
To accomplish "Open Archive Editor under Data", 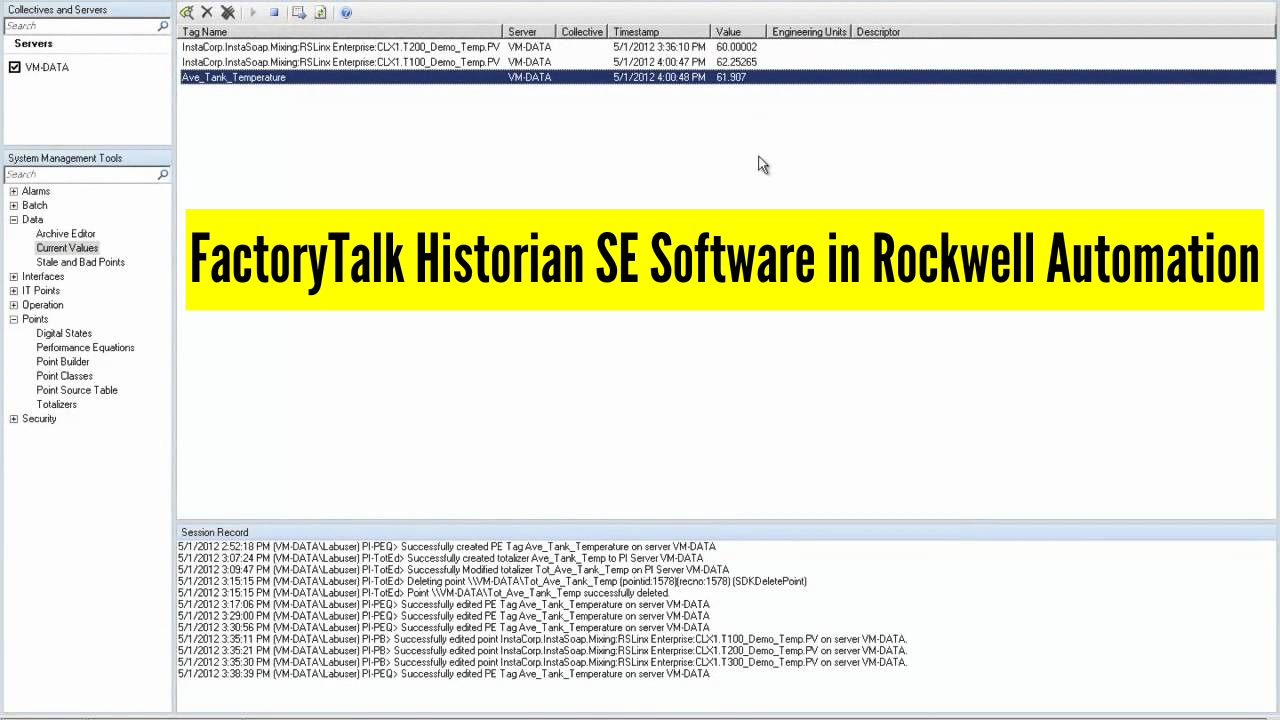I will [x=66, y=233].
